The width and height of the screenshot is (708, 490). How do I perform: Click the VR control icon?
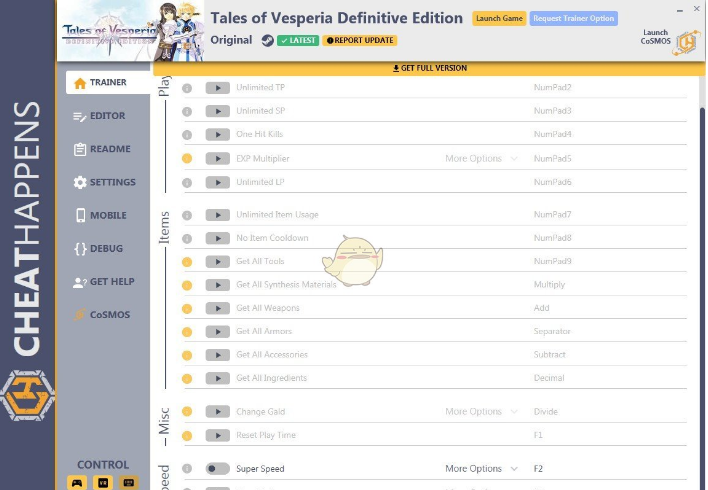coord(103,482)
